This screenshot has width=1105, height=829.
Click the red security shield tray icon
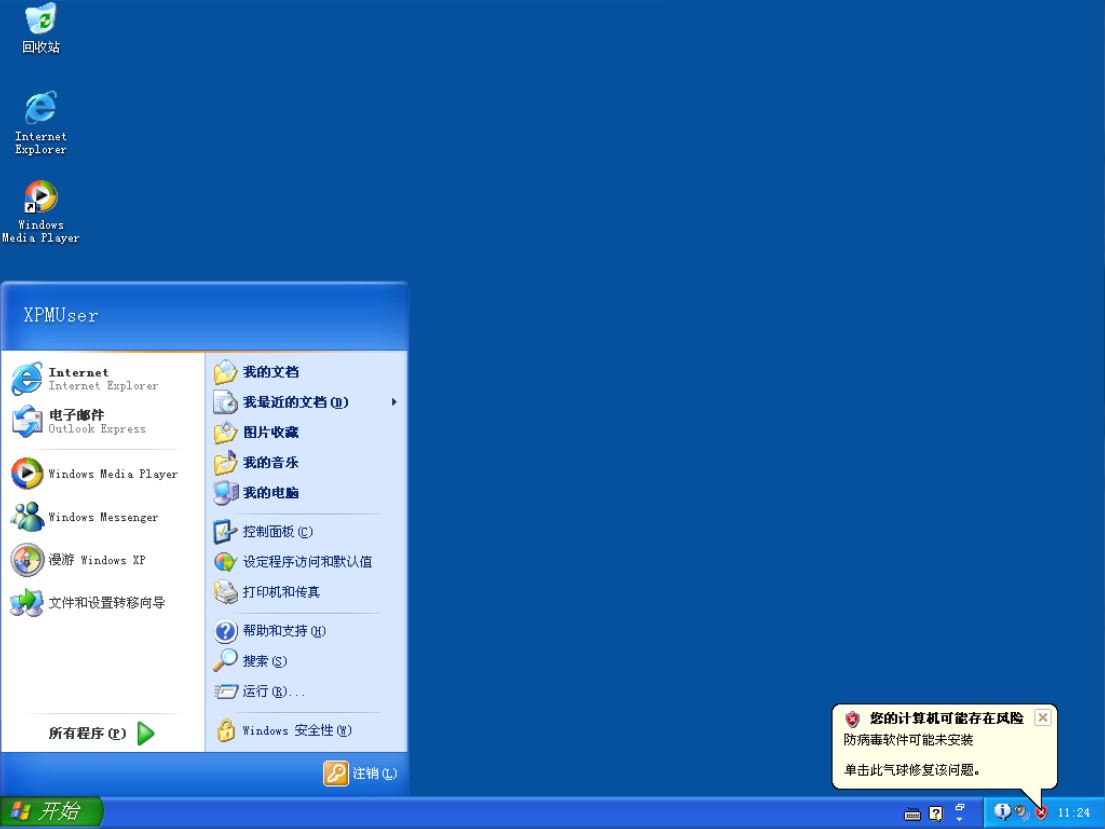[1042, 812]
